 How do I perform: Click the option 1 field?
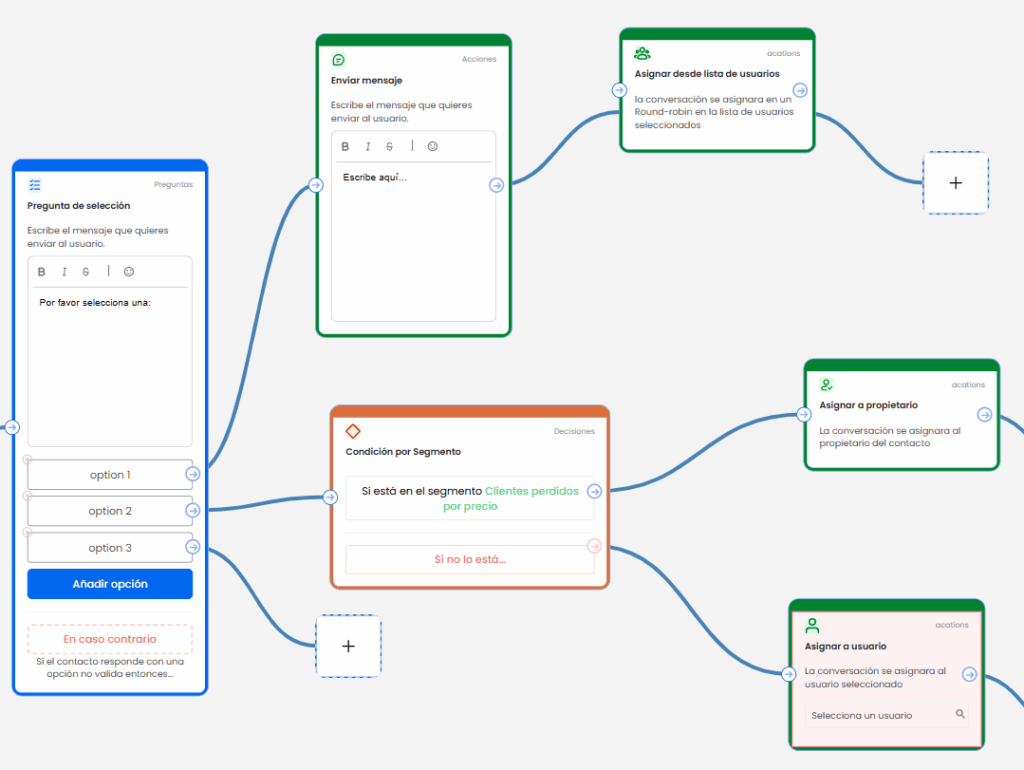(109, 475)
